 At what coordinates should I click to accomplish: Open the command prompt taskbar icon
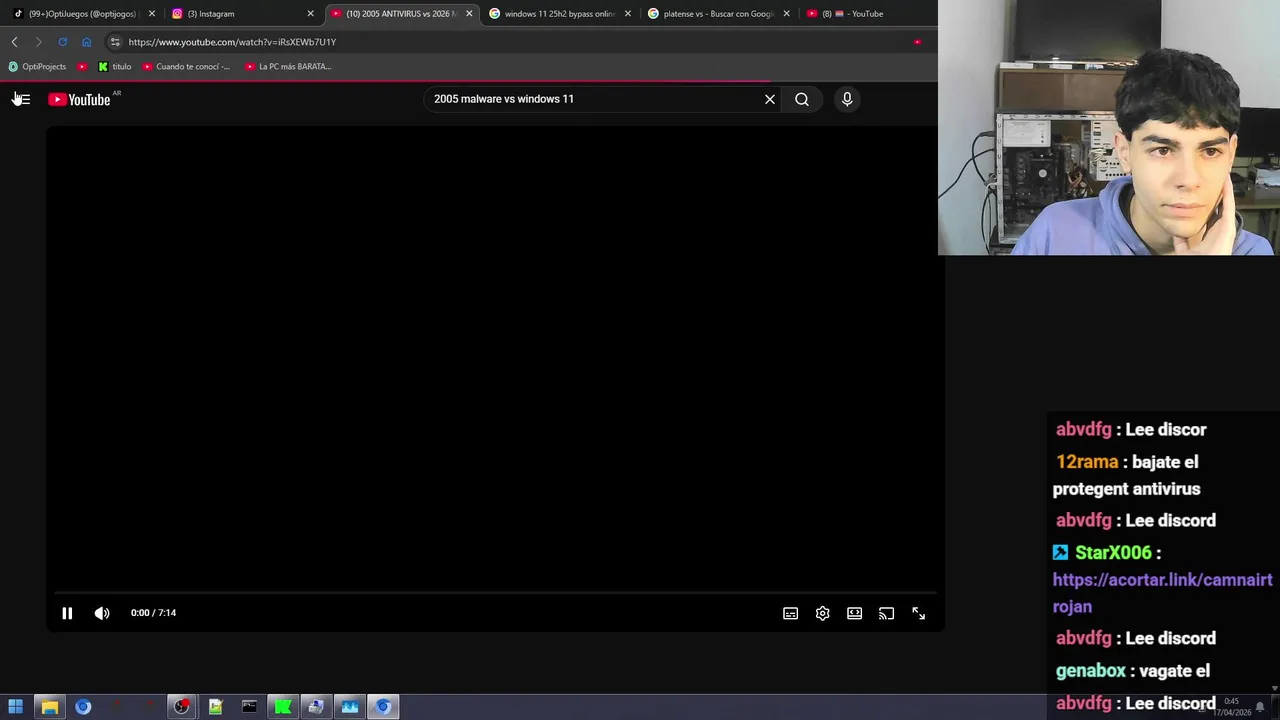249,707
